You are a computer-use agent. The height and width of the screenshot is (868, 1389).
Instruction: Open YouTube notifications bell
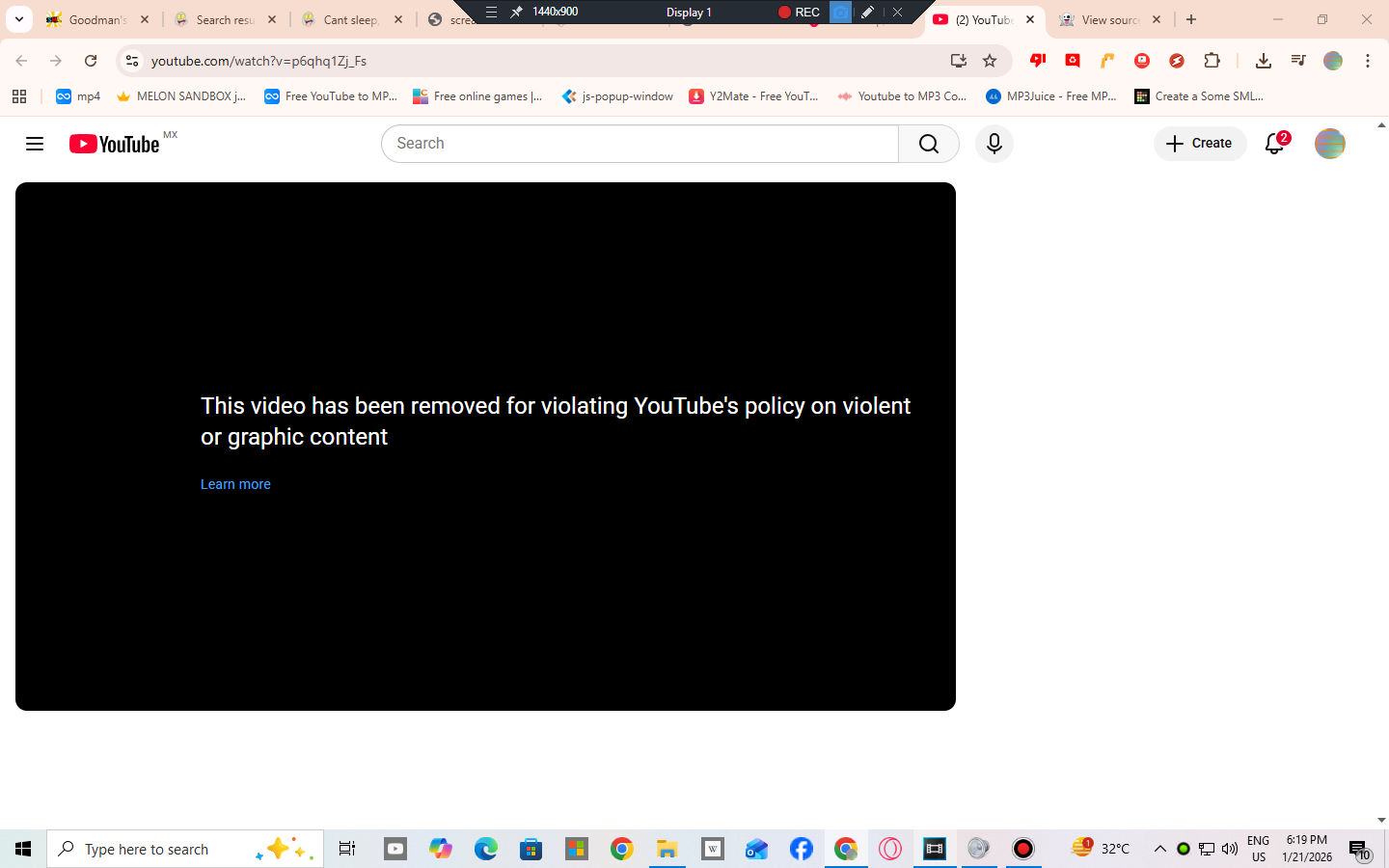pos(1274,144)
